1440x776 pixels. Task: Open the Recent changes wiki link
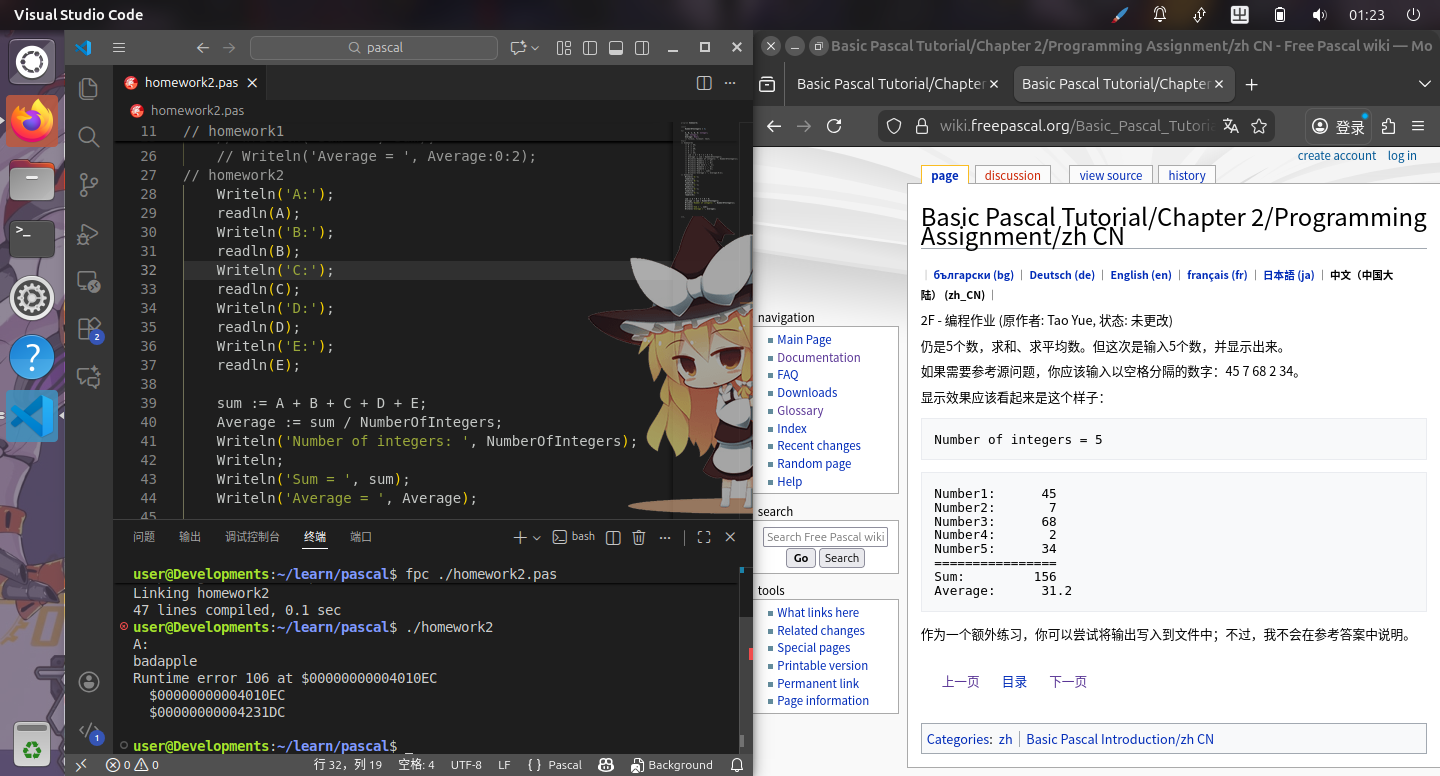click(818, 445)
